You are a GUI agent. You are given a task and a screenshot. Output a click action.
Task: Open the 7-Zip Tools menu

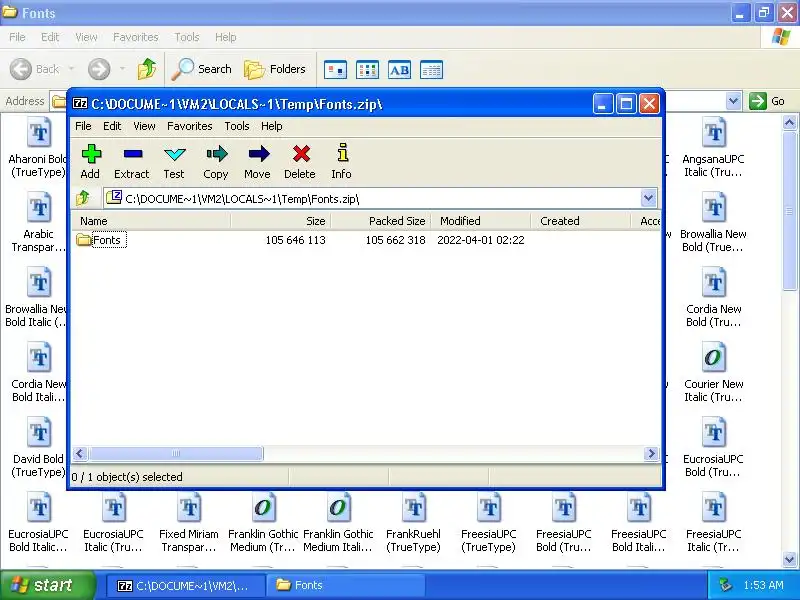click(237, 126)
